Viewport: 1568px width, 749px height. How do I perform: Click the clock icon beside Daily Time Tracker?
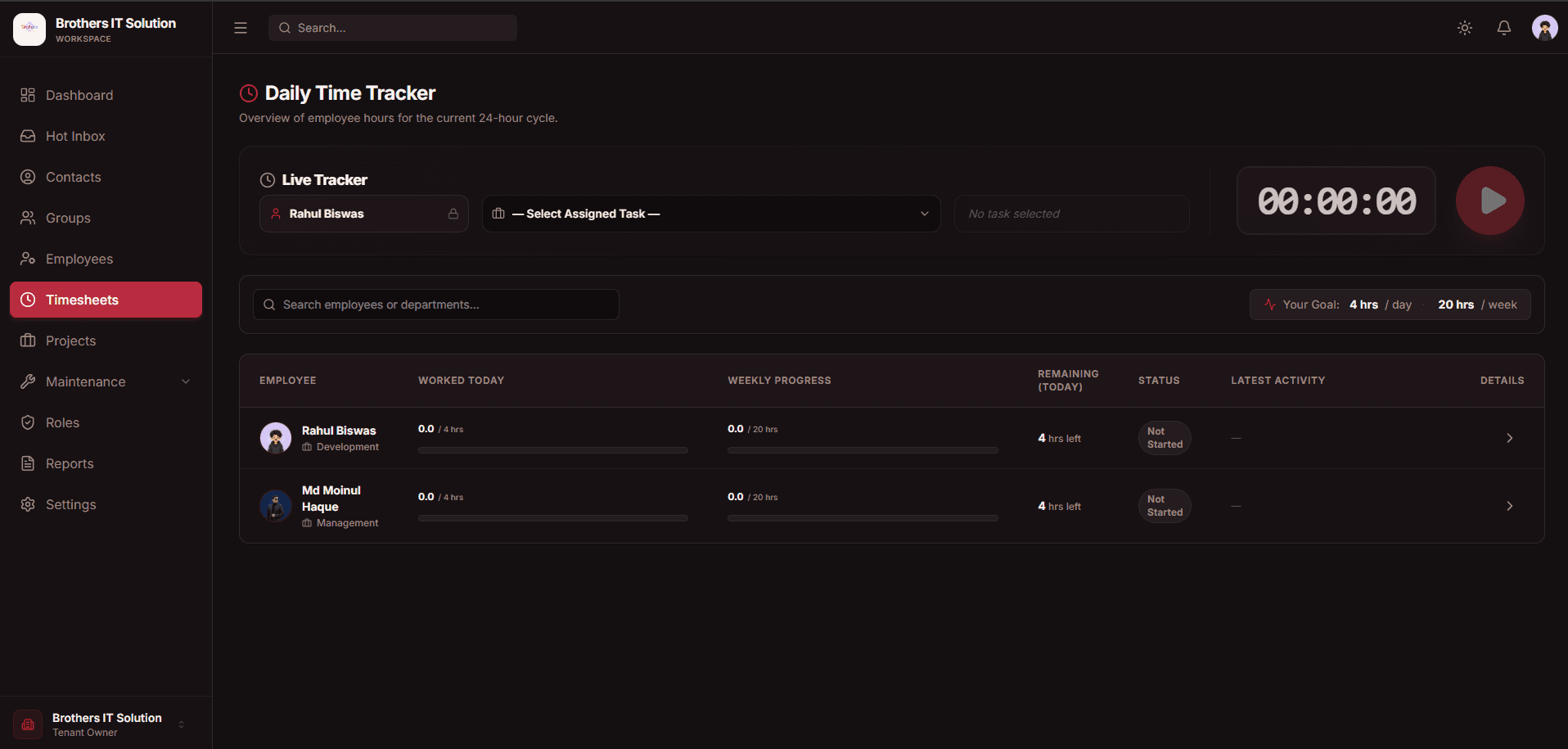pyautogui.click(x=249, y=93)
